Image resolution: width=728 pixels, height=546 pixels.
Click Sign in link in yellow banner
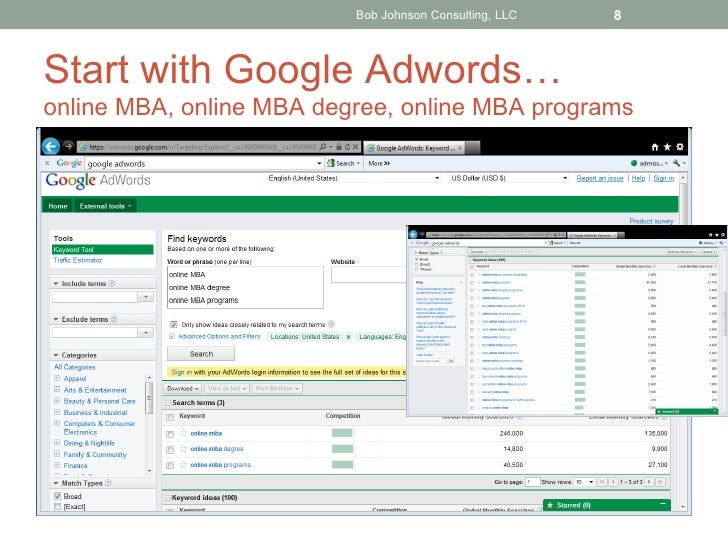(x=182, y=372)
